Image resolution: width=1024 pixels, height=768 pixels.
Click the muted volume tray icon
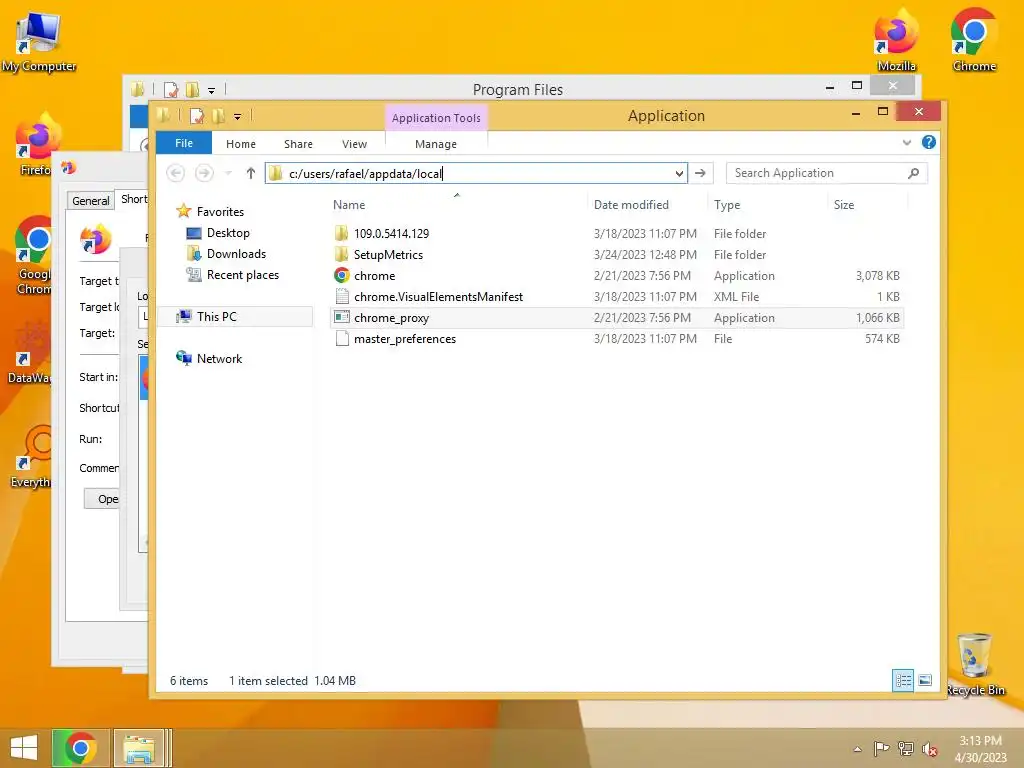pos(929,749)
